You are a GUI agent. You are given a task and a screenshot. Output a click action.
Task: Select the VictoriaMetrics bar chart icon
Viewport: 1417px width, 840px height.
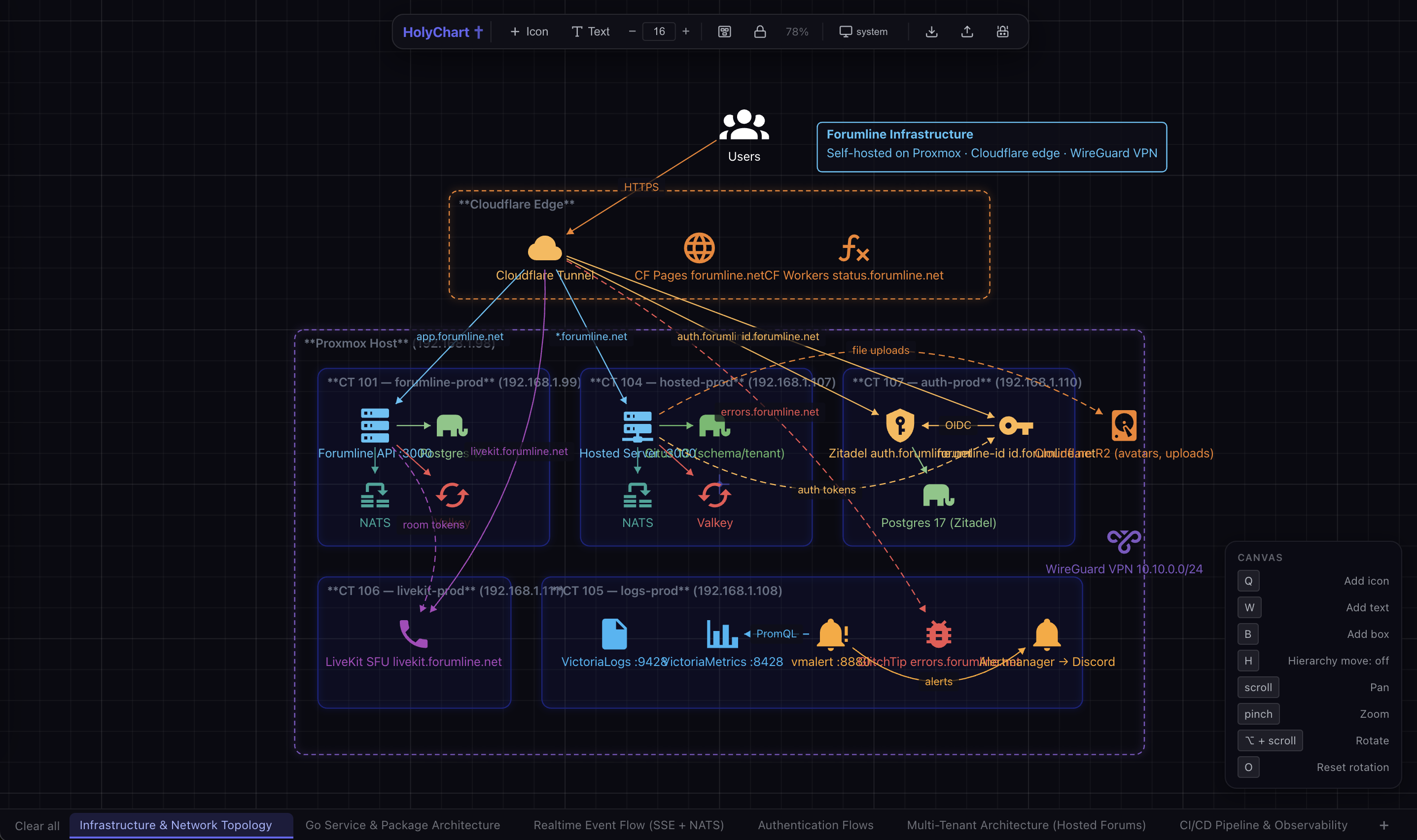[722, 634]
